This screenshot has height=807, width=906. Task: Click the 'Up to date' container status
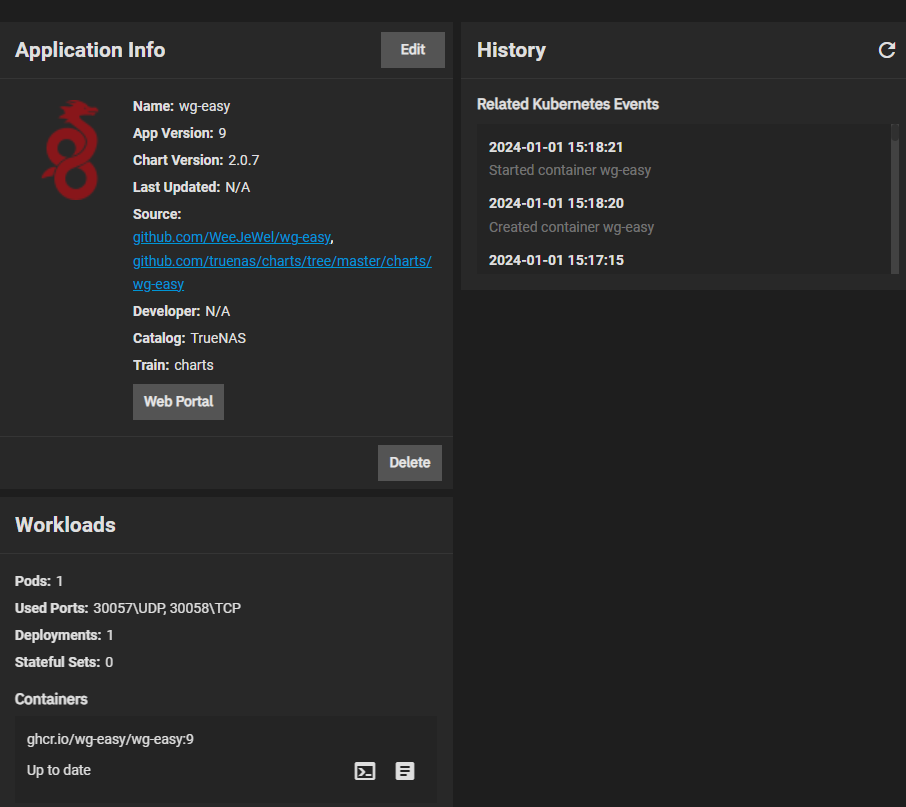(59, 770)
